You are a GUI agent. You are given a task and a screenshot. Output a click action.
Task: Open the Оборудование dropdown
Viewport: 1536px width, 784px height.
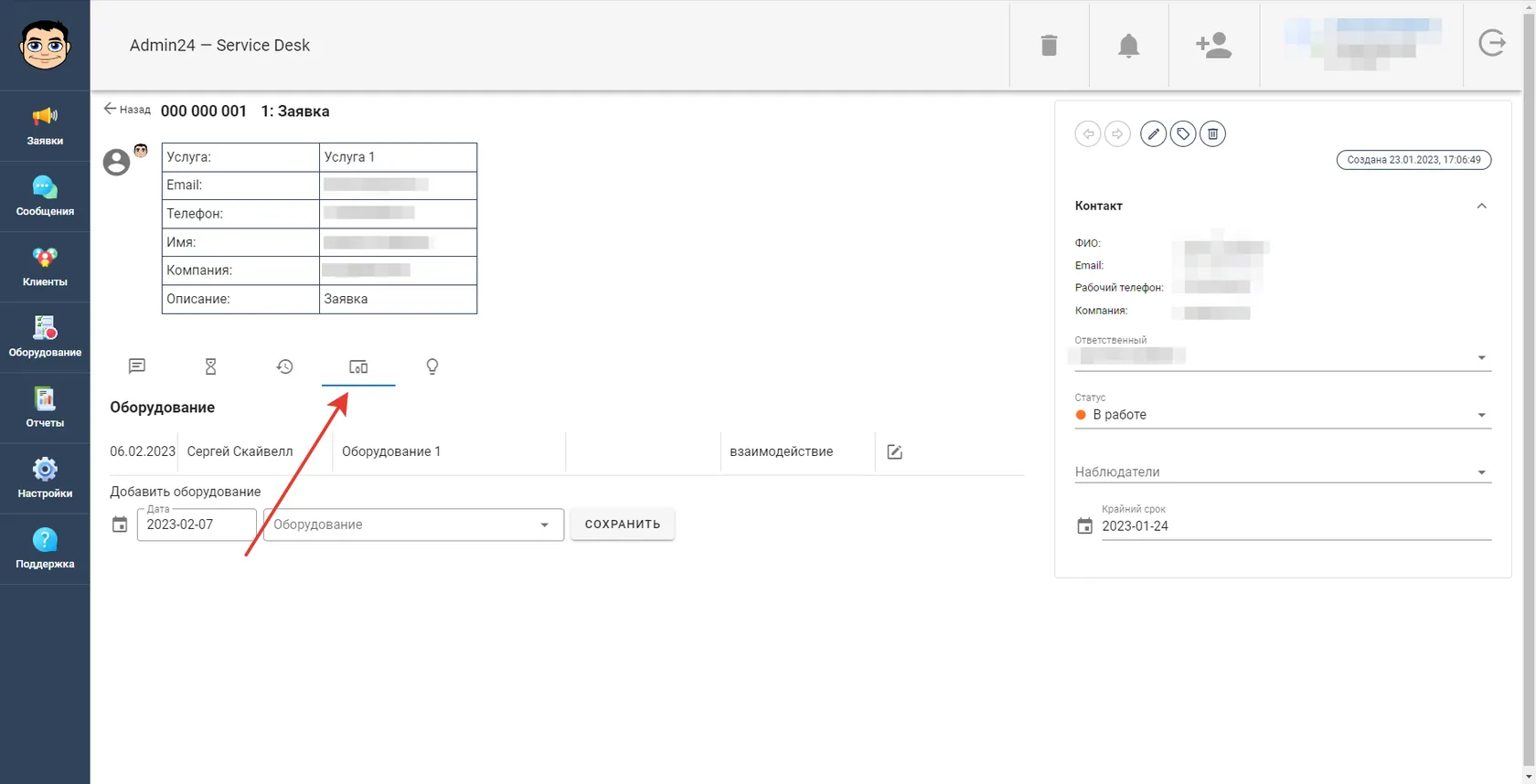pos(413,524)
